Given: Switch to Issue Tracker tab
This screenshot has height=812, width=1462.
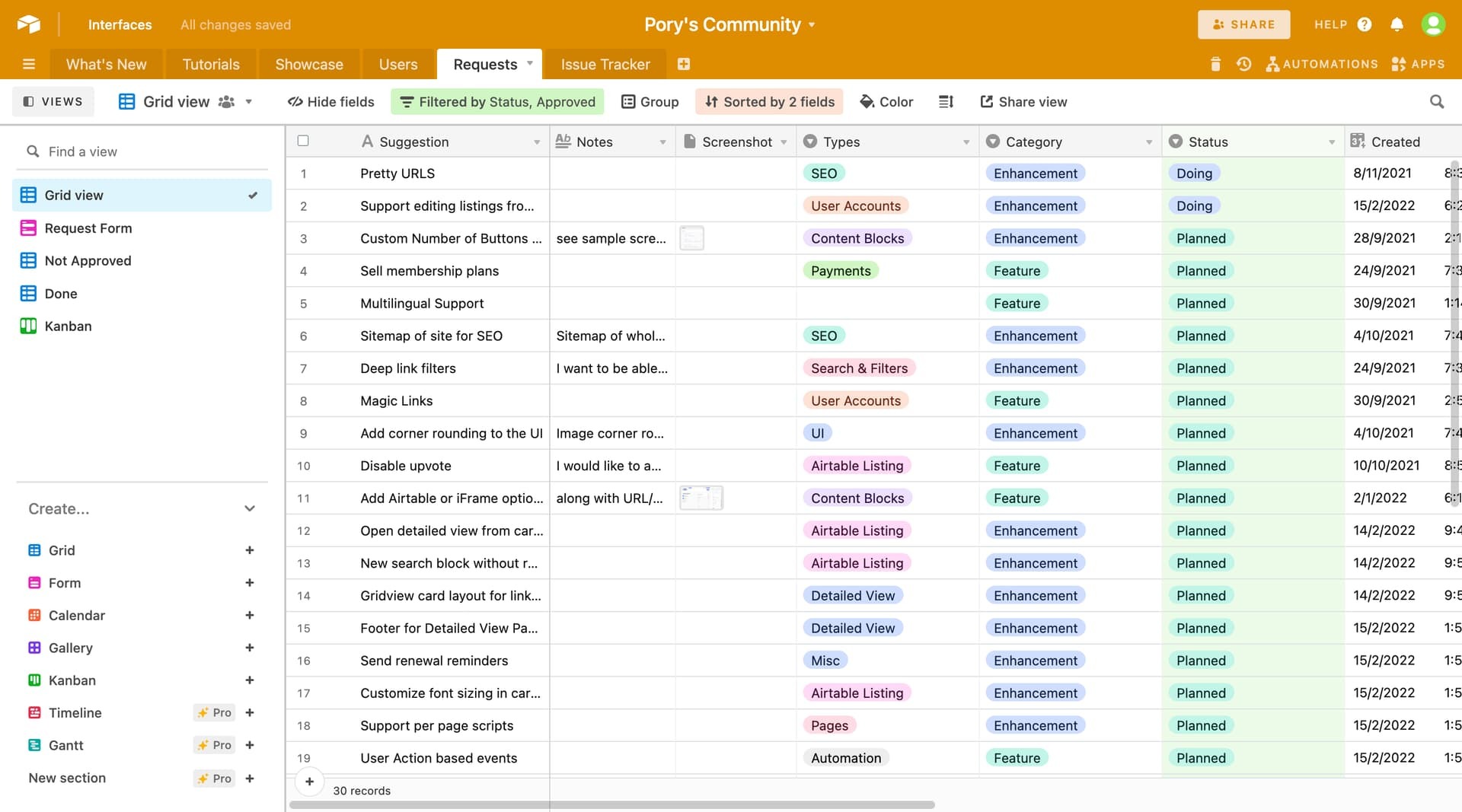Looking at the screenshot, I should tap(605, 65).
